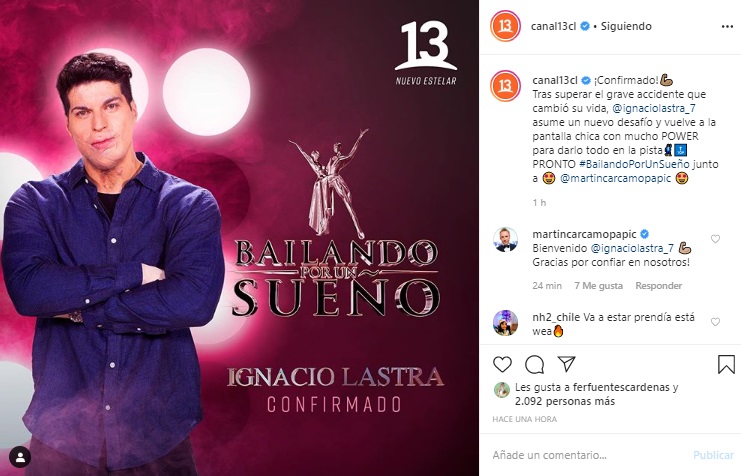
Task: Click the Siguiendo following button
Action: [626, 26]
